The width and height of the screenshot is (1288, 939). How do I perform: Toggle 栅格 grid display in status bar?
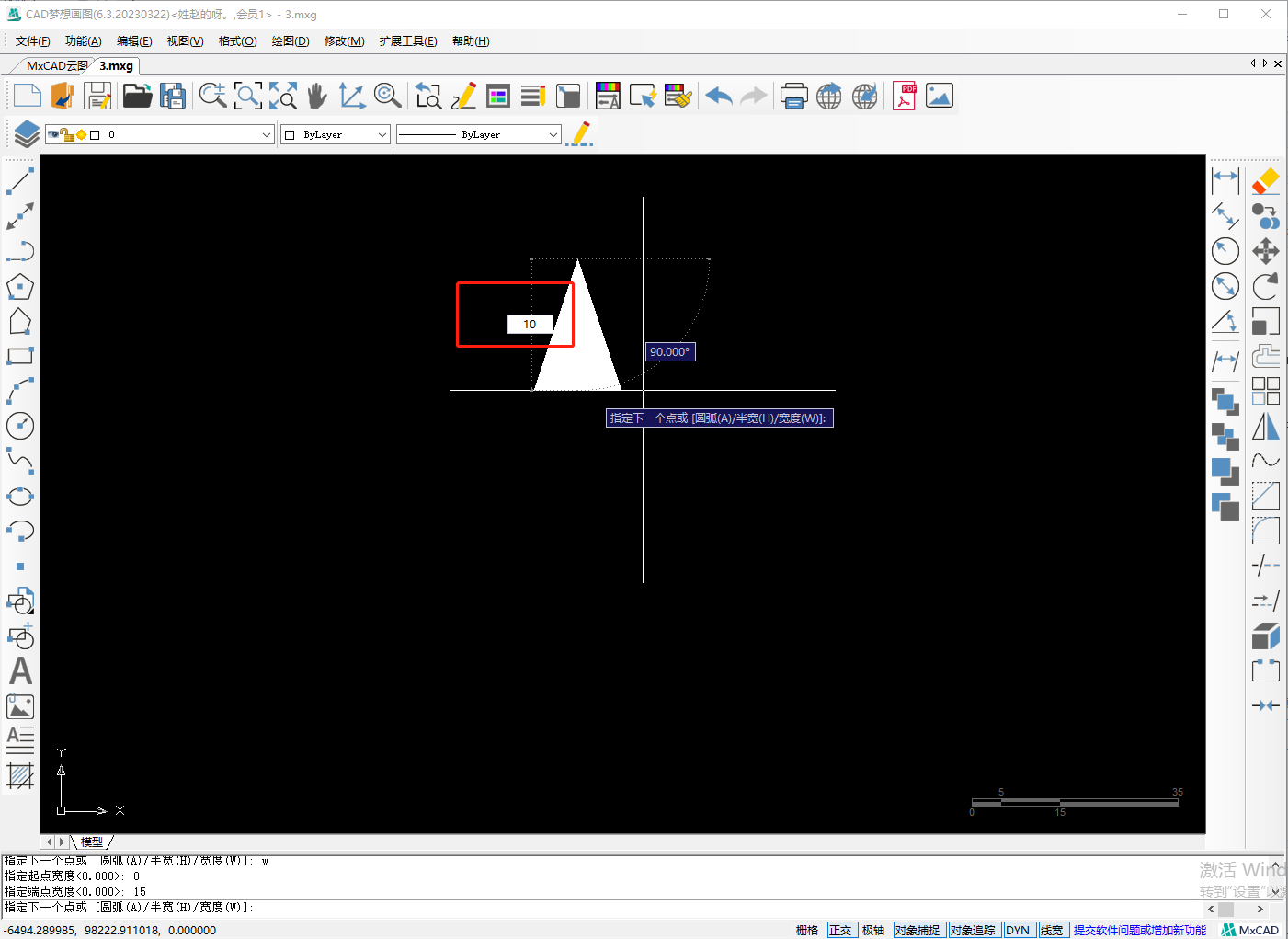[x=806, y=930]
